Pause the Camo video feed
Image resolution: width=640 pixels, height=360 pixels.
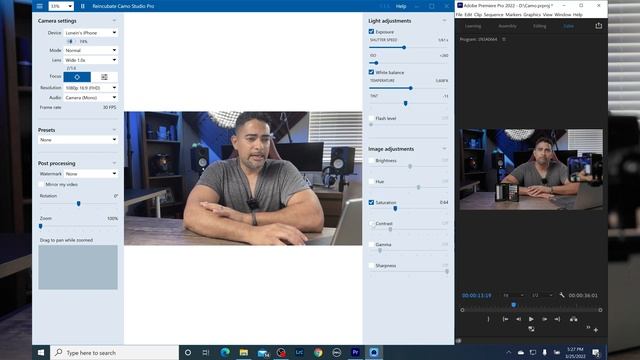click(82, 6)
